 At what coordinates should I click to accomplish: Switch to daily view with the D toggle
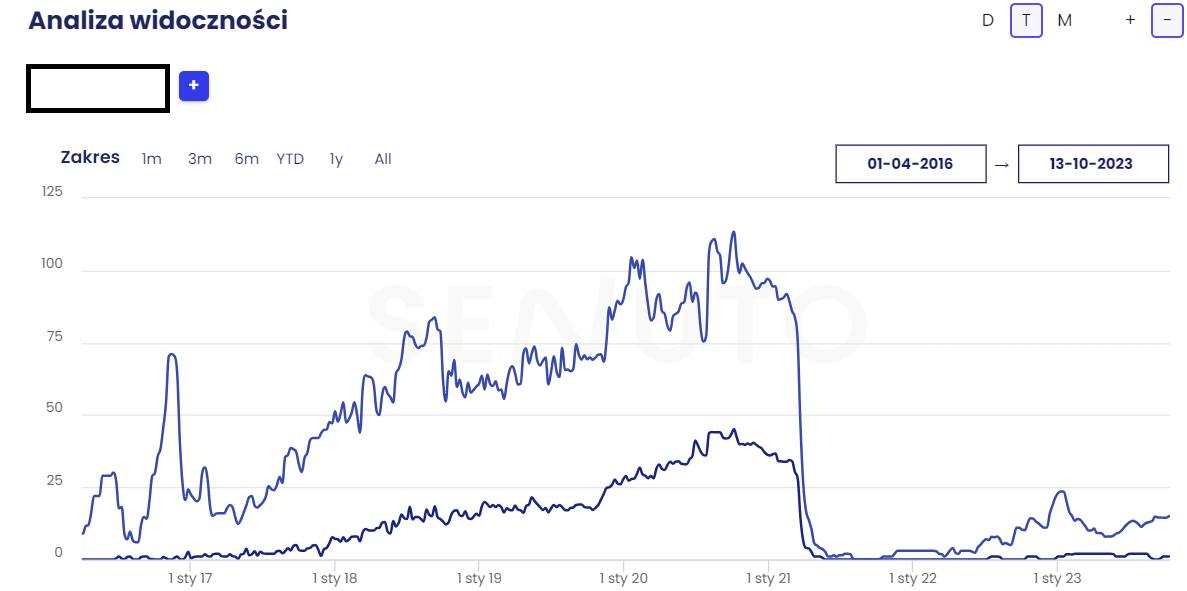point(988,20)
